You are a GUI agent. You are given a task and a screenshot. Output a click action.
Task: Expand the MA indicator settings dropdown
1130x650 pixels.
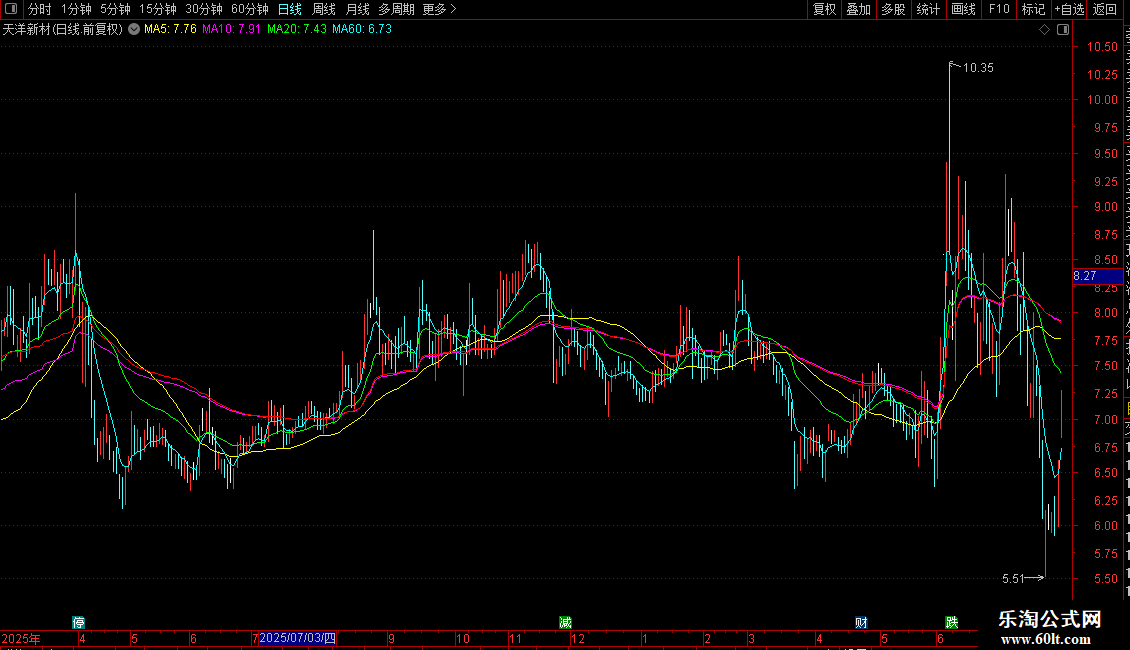click(134, 30)
